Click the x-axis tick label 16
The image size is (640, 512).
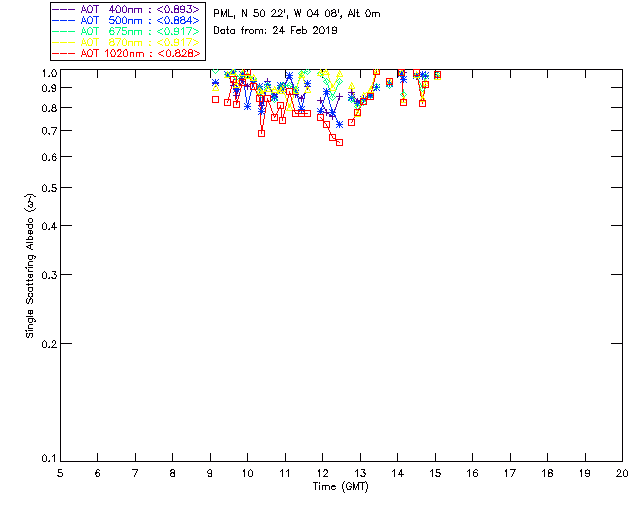(x=472, y=473)
